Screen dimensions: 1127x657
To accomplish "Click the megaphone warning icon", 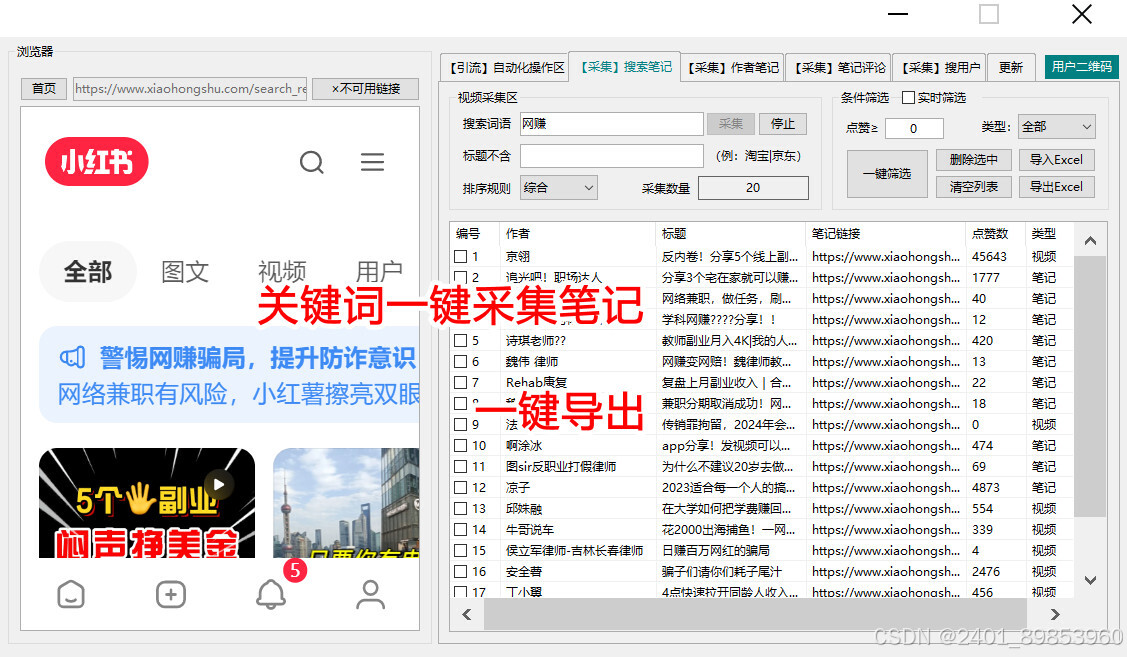I will [x=73, y=357].
